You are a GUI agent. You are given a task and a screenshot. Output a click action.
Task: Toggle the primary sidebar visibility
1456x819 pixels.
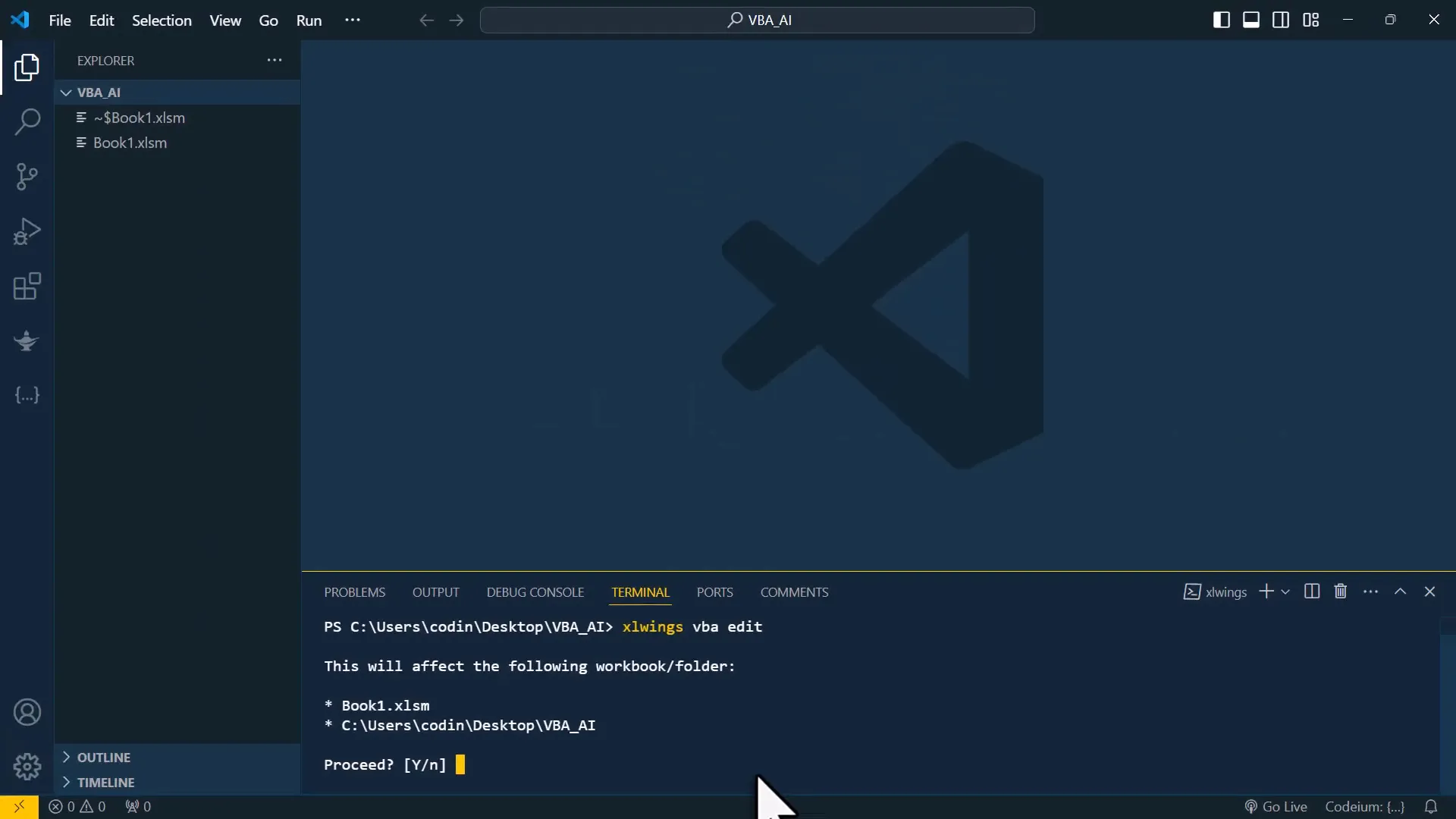coord(1221,20)
